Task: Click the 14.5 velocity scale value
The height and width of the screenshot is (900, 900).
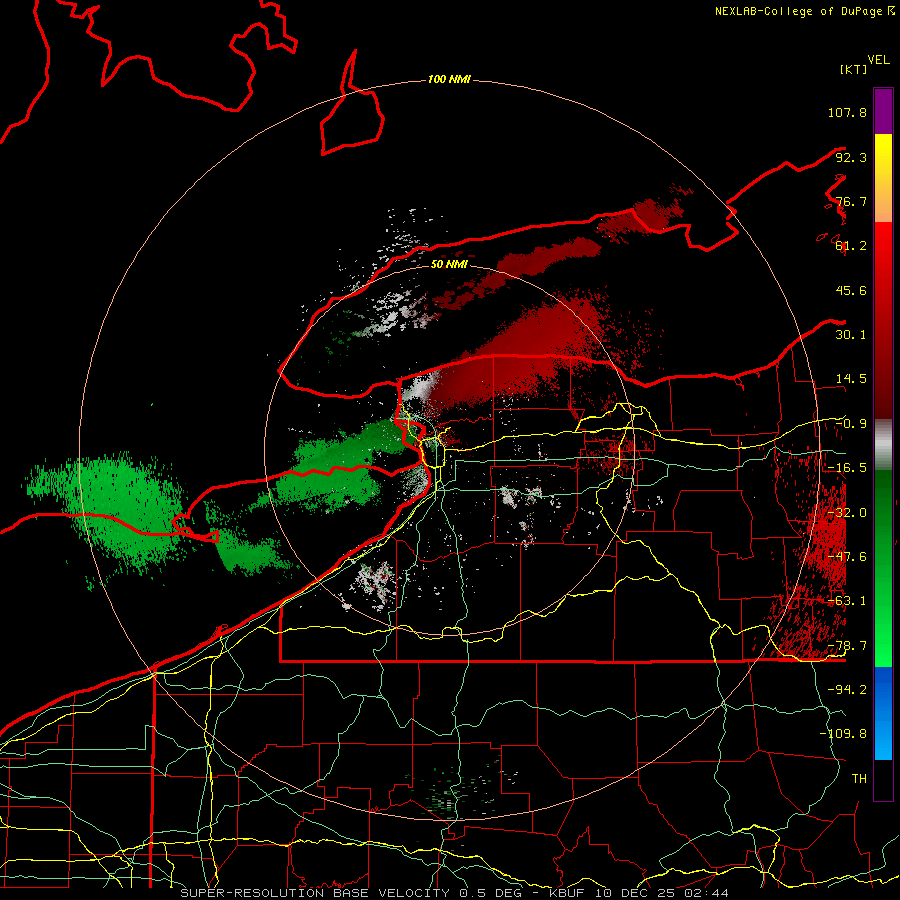Action: 851,379
